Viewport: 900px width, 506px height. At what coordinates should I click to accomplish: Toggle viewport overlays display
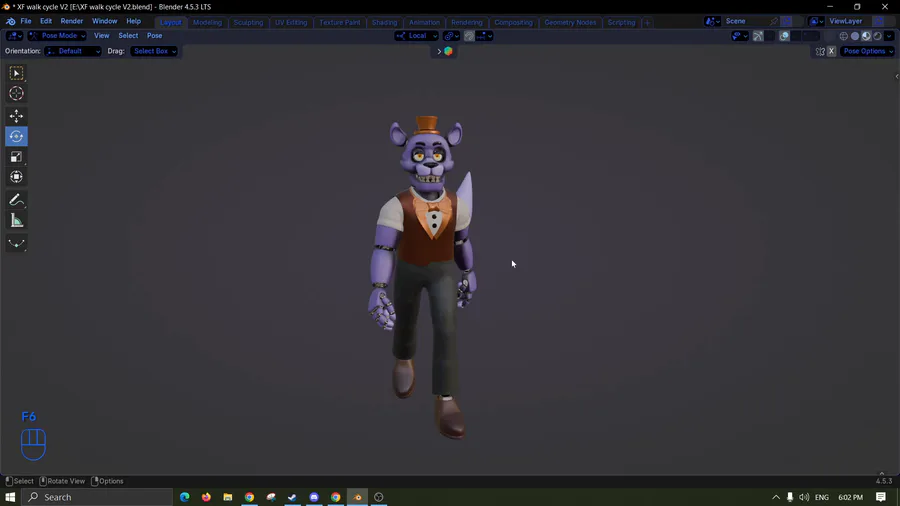784,36
